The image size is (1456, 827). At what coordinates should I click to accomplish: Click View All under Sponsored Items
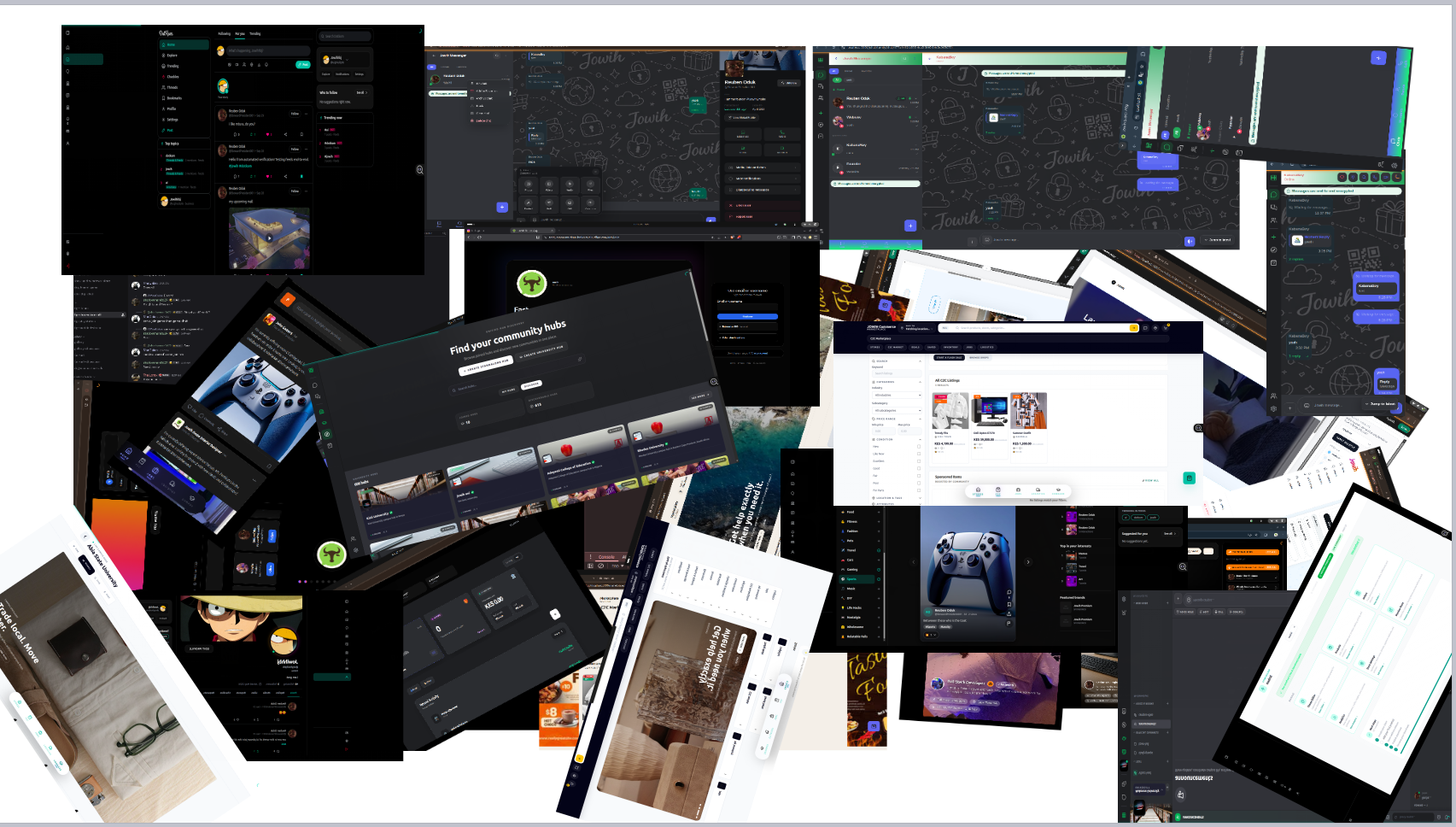[x=1150, y=480]
